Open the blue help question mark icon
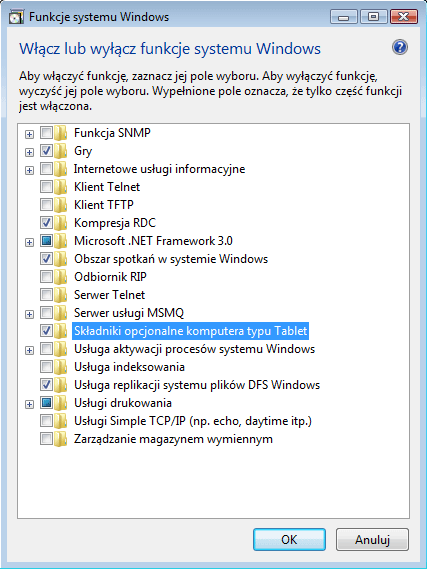 tap(400, 48)
